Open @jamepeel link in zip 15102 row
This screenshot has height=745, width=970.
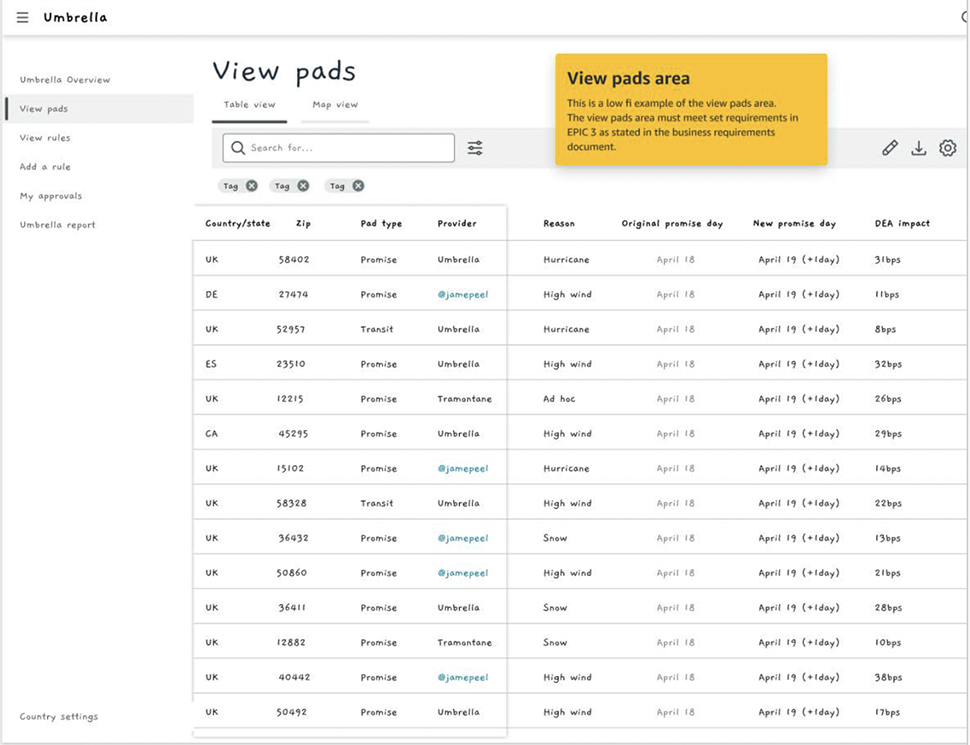pos(463,468)
